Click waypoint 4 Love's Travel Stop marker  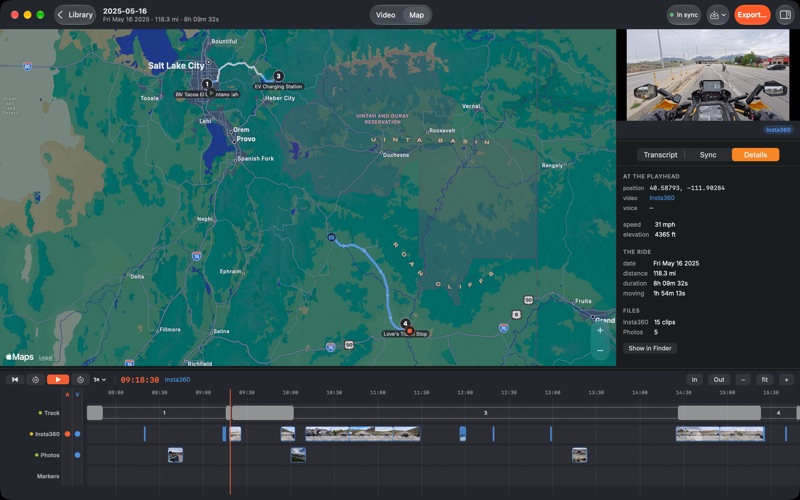pos(405,323)
